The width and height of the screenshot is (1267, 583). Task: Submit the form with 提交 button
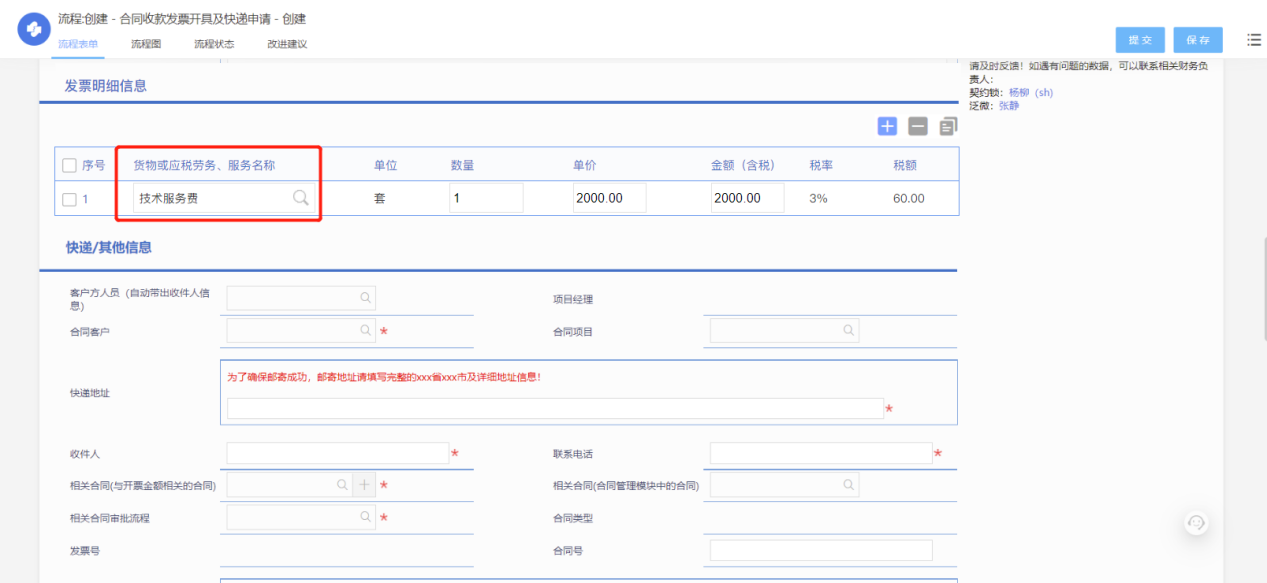tap(1140, 40)
